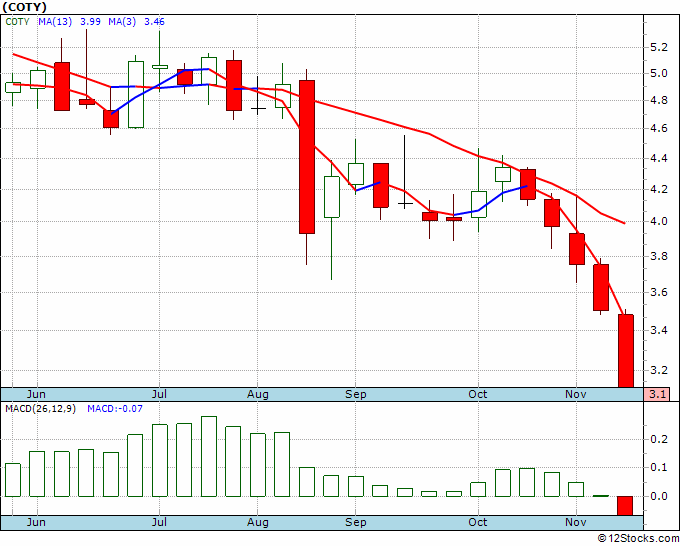Click the tallest green MACD histogram bar
The height and width of the screenshot is (546, 680).
209,456
